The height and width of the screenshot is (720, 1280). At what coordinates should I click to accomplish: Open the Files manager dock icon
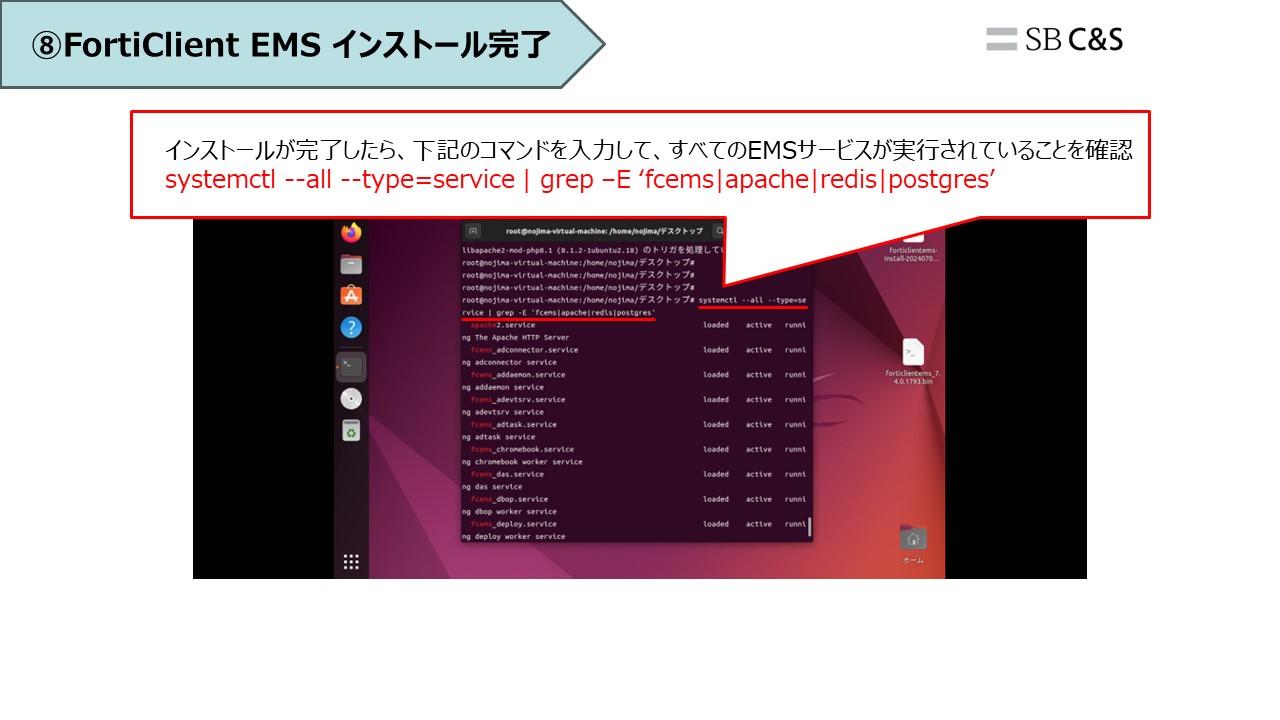351,265
